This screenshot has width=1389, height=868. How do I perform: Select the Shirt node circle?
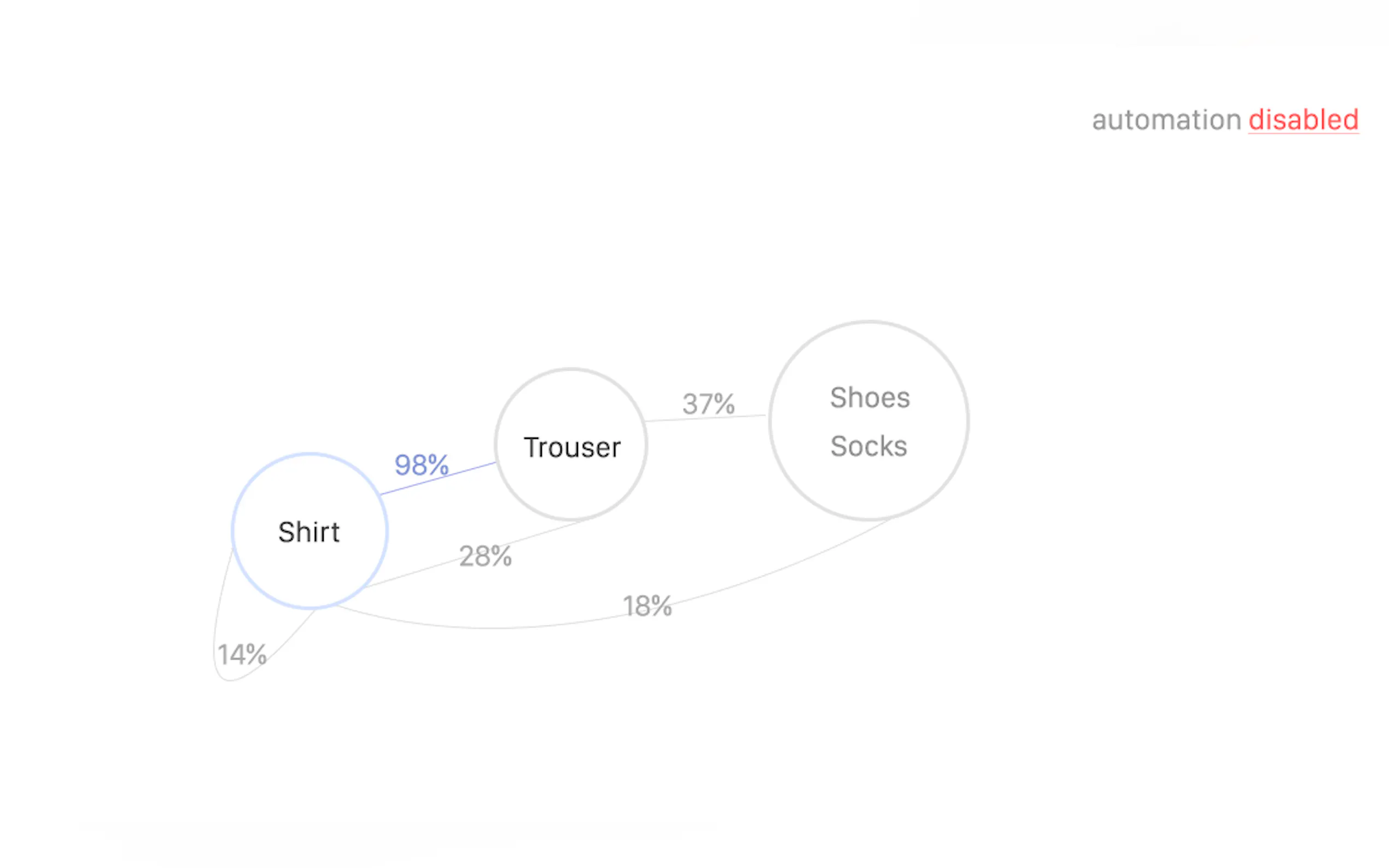(310, 562)
